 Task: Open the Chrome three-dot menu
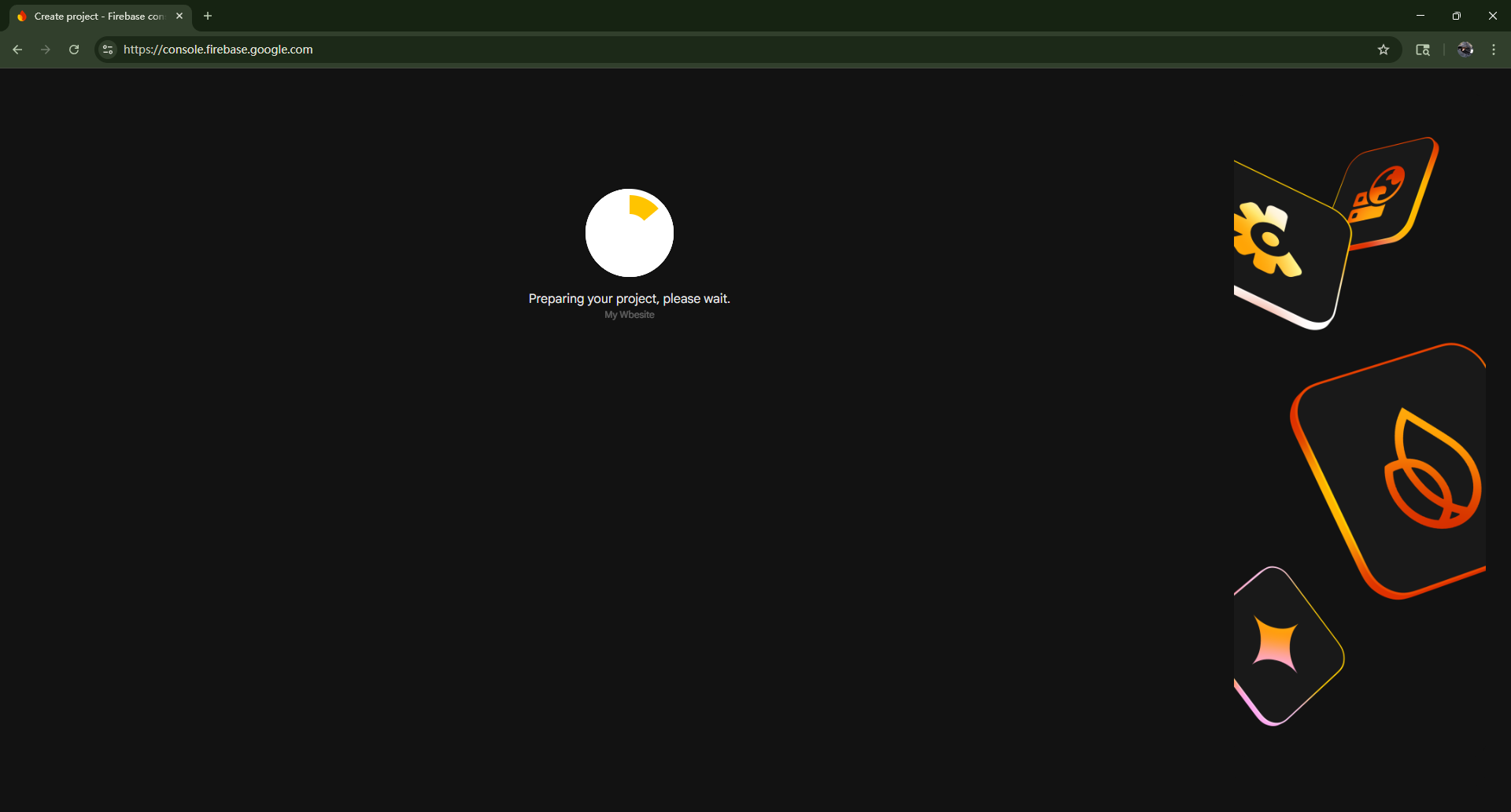click(x=1494, y=50)
